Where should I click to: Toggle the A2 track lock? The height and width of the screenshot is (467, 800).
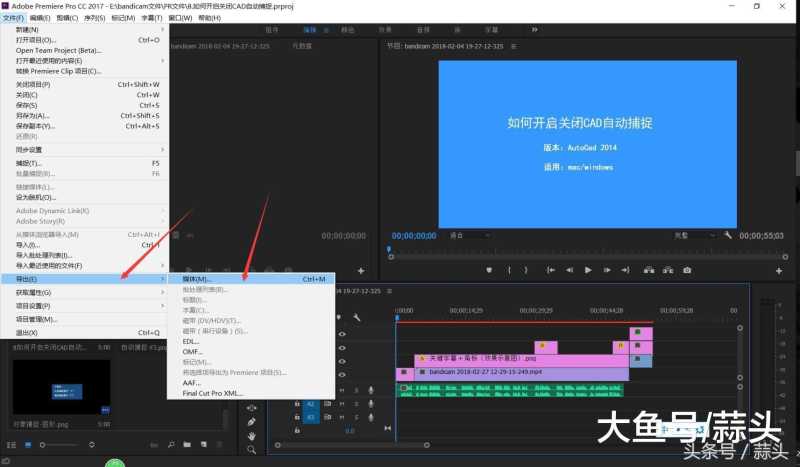click(x=297, y=404)
